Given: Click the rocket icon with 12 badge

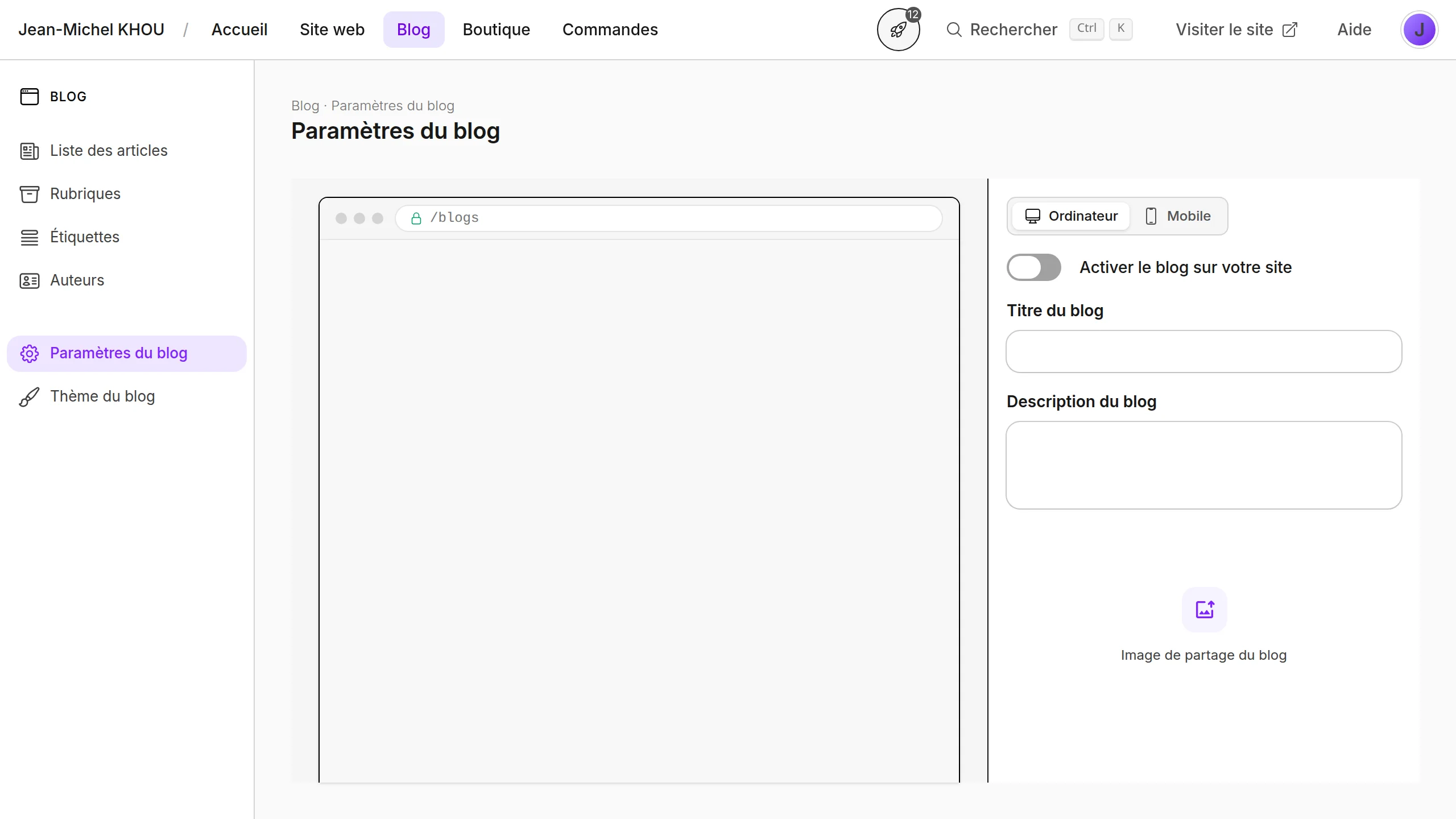Looking at the screenshot, I should 898,30.
